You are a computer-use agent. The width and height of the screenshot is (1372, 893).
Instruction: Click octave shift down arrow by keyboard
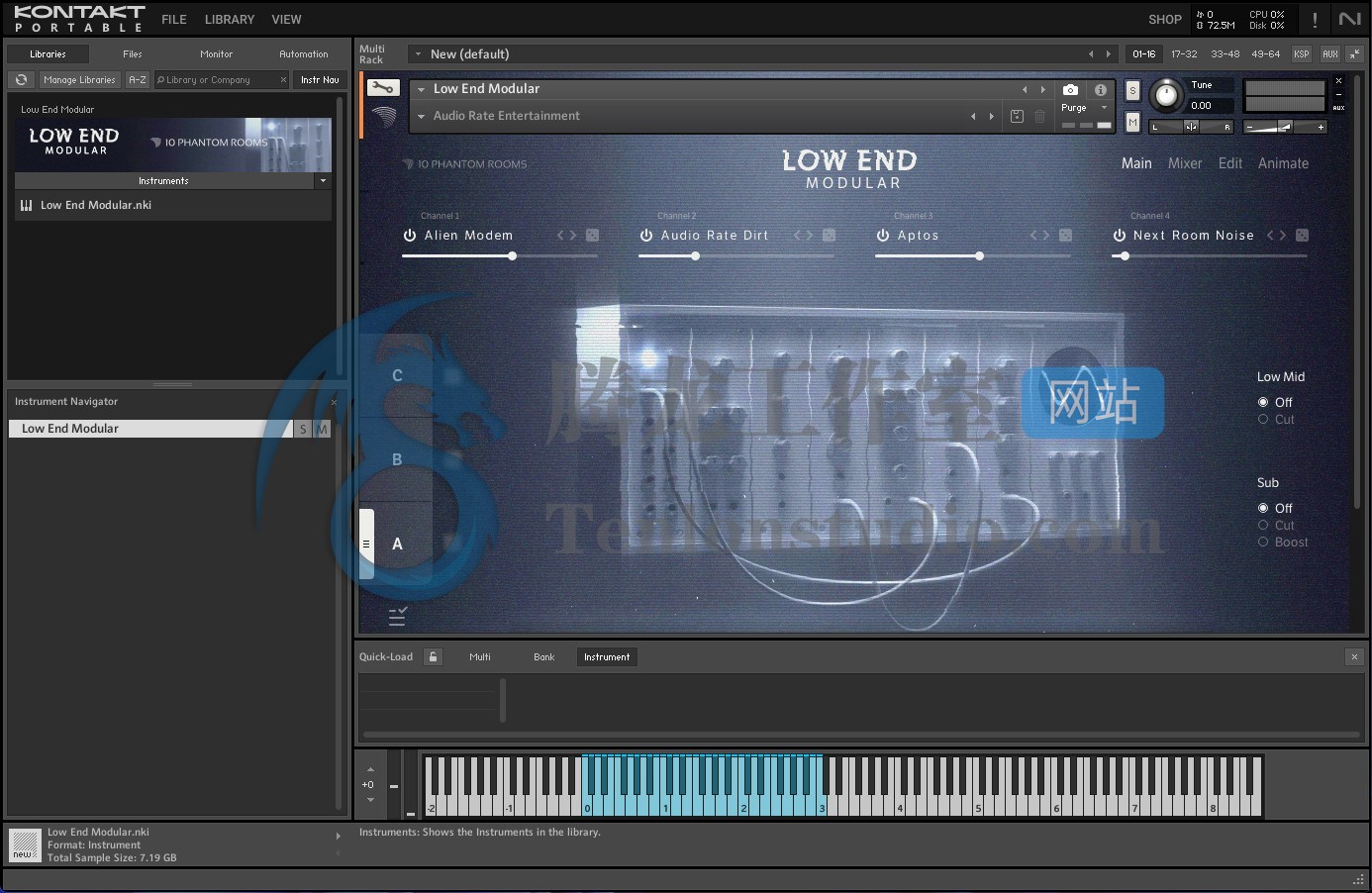coord(370,799)
